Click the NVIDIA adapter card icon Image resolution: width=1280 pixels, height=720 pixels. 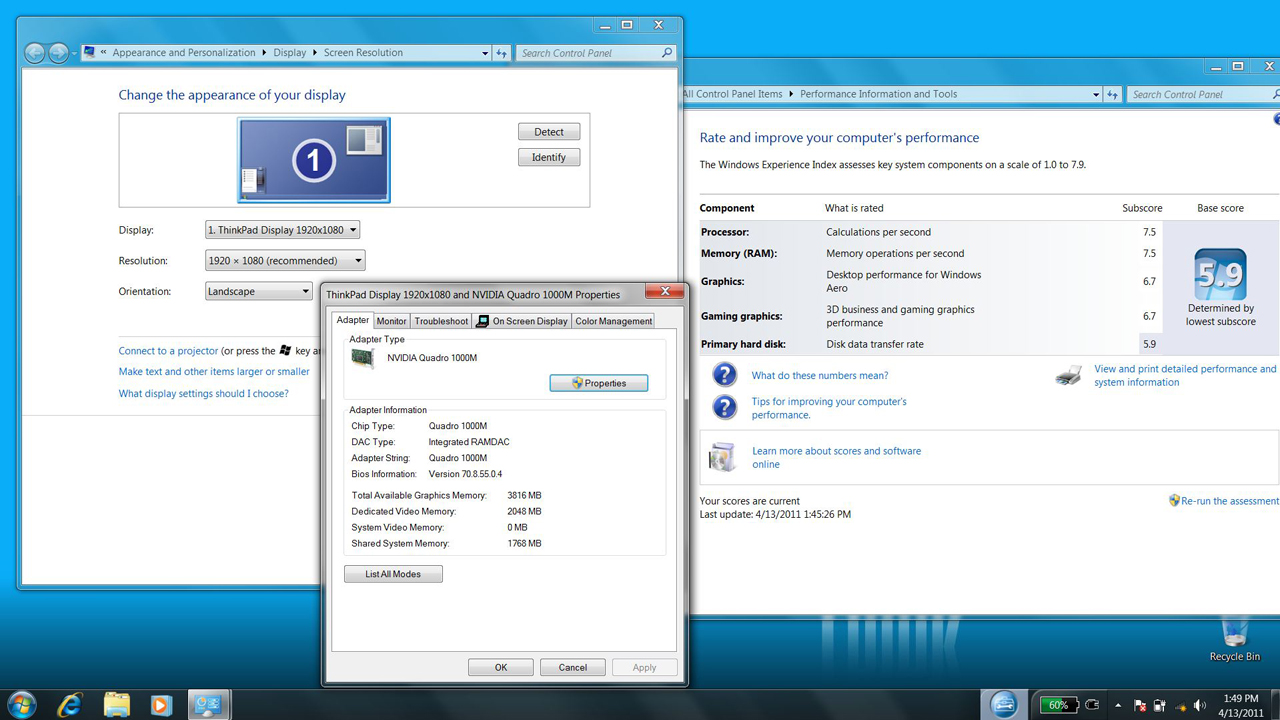[363, 358]
